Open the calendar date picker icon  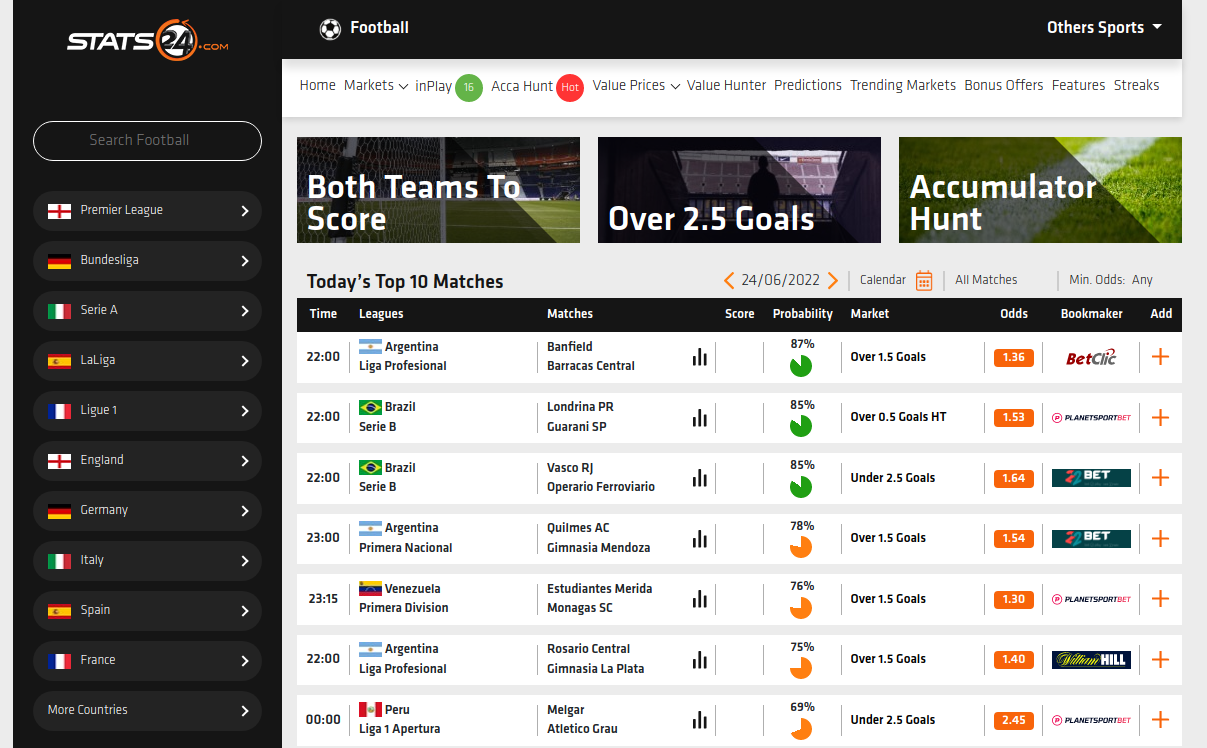(924, 281)
